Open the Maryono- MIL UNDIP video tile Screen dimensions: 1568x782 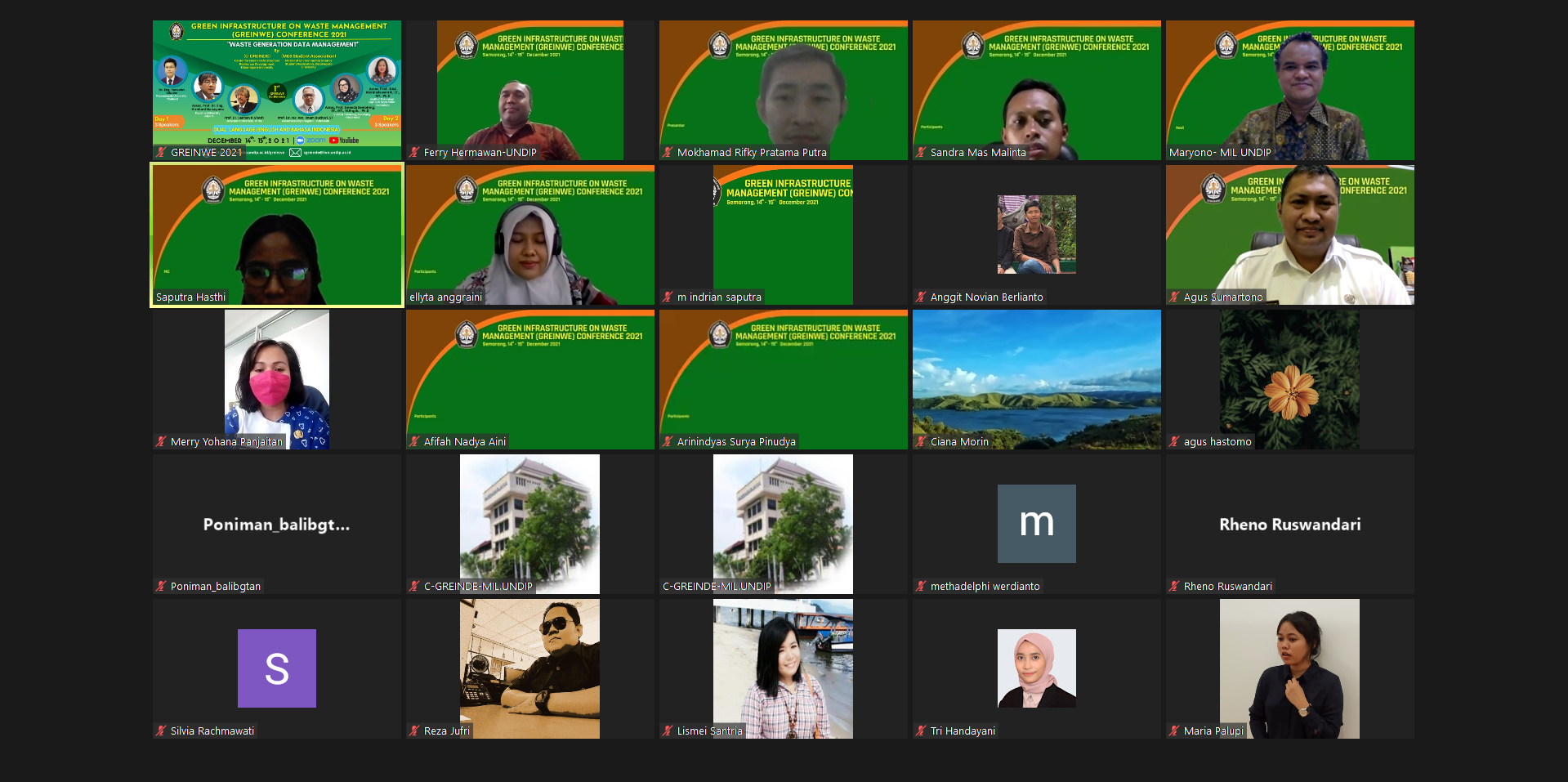[1289, 90]
